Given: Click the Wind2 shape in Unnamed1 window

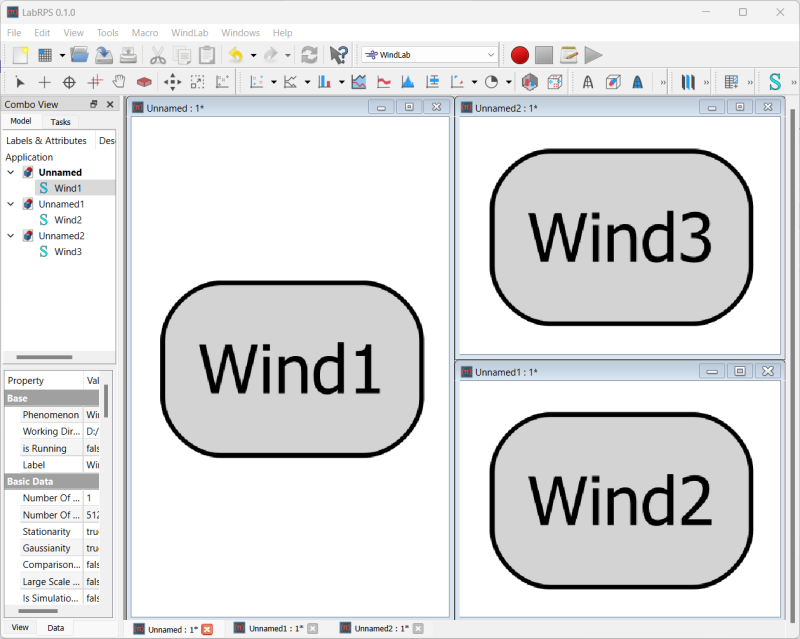Looking at the screenshot, I should pos(621,501).
